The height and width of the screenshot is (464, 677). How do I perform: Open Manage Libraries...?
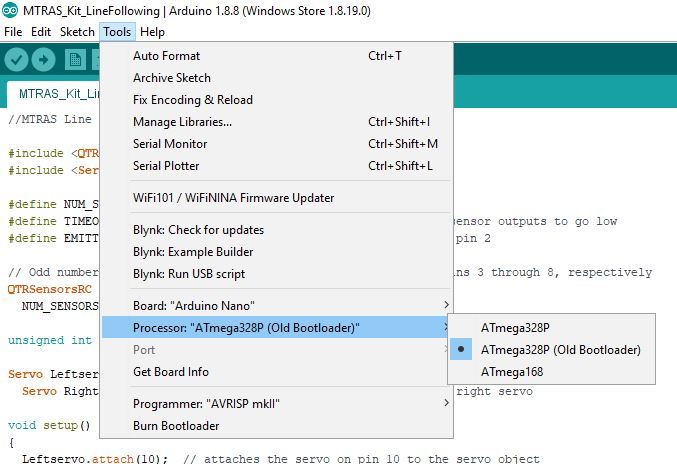point(276,122)
